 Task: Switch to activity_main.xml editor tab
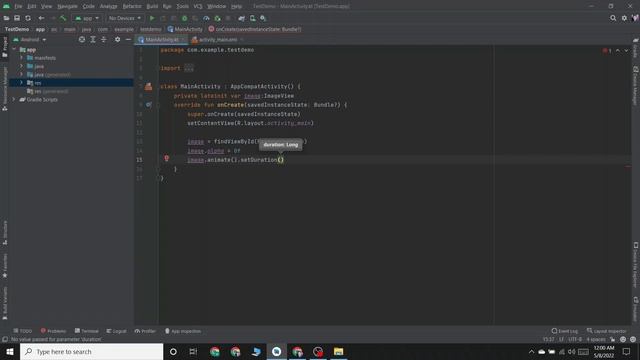pos(218,40)
